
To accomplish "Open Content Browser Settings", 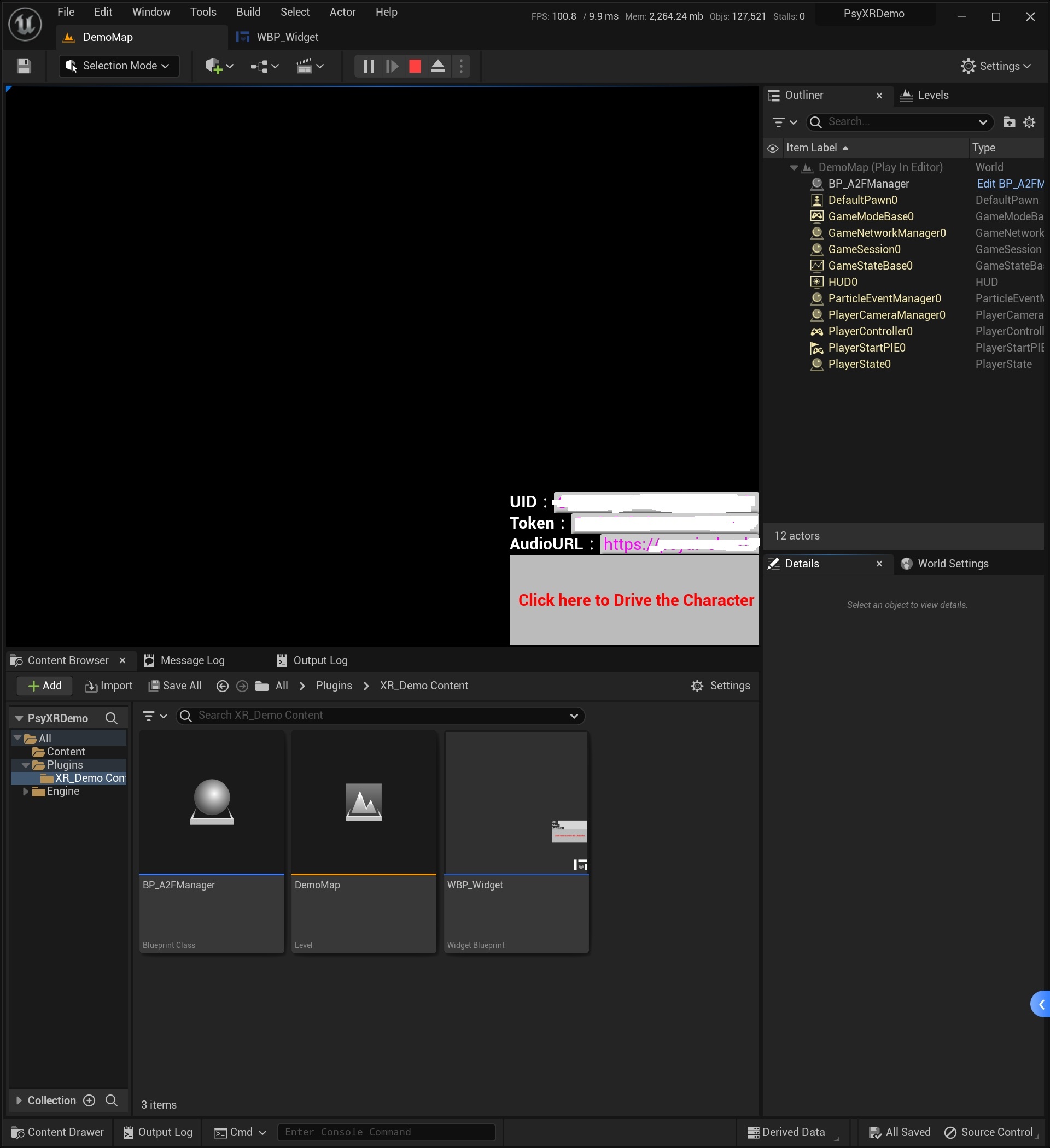I will tap(720, 686).
